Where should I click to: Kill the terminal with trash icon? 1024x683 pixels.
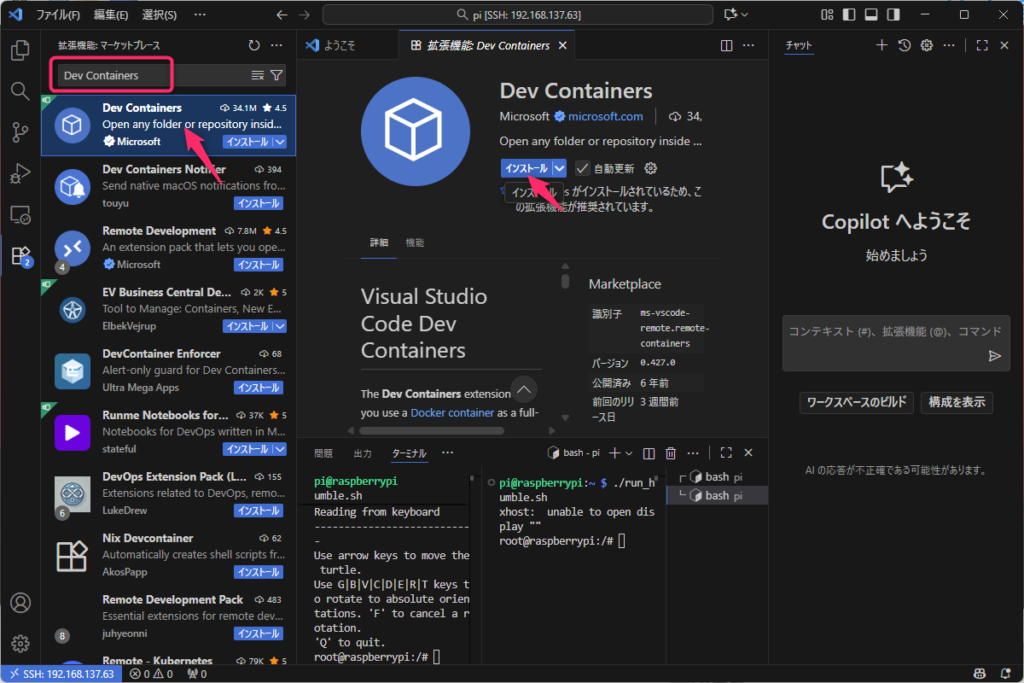pyautogui.click(x=671, y=453)
